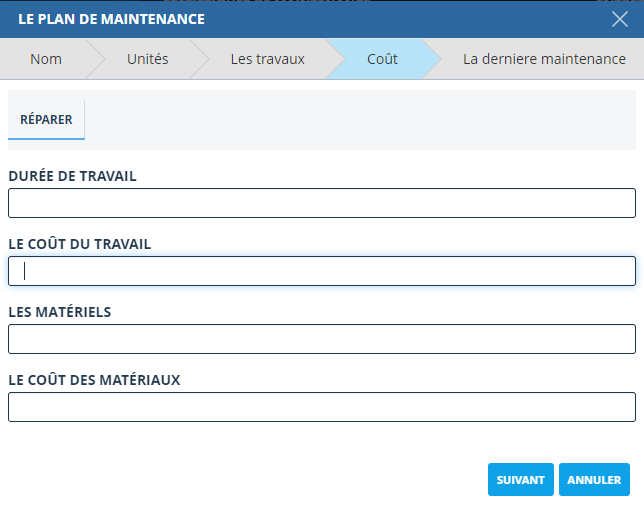Viewport: 644px width, 514px height.
Task: Select the highlighted Coût step
Action: [382, 59]
